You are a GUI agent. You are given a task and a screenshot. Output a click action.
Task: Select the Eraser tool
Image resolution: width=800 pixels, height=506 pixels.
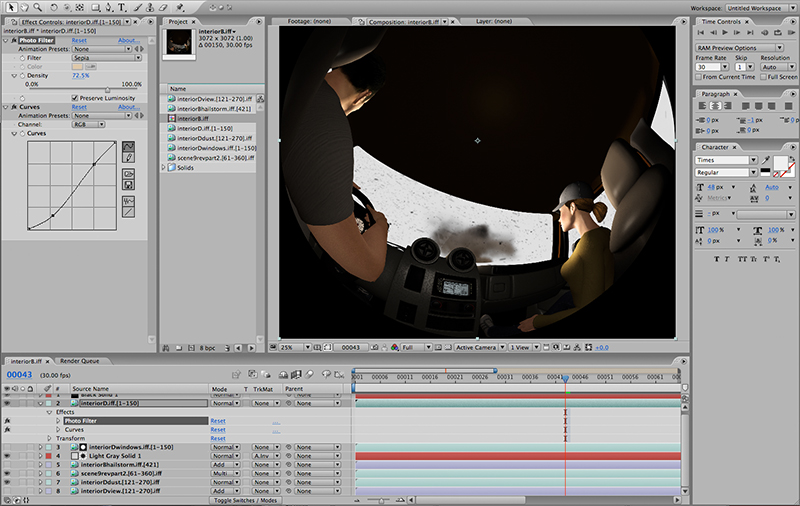163,7
